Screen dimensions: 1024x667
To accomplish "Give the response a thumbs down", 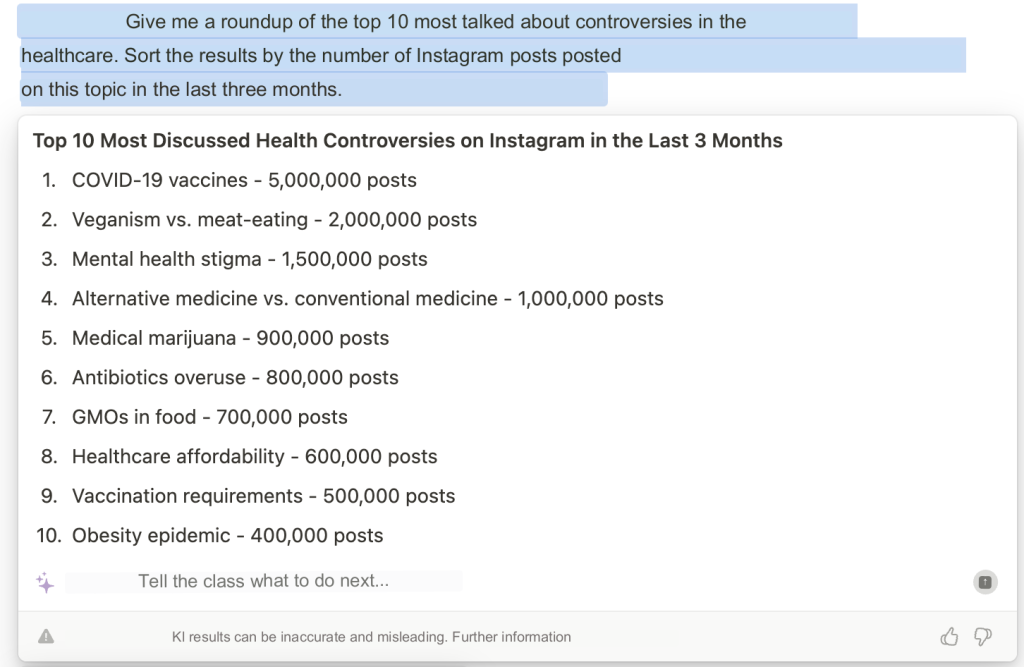I will (982, 636).
